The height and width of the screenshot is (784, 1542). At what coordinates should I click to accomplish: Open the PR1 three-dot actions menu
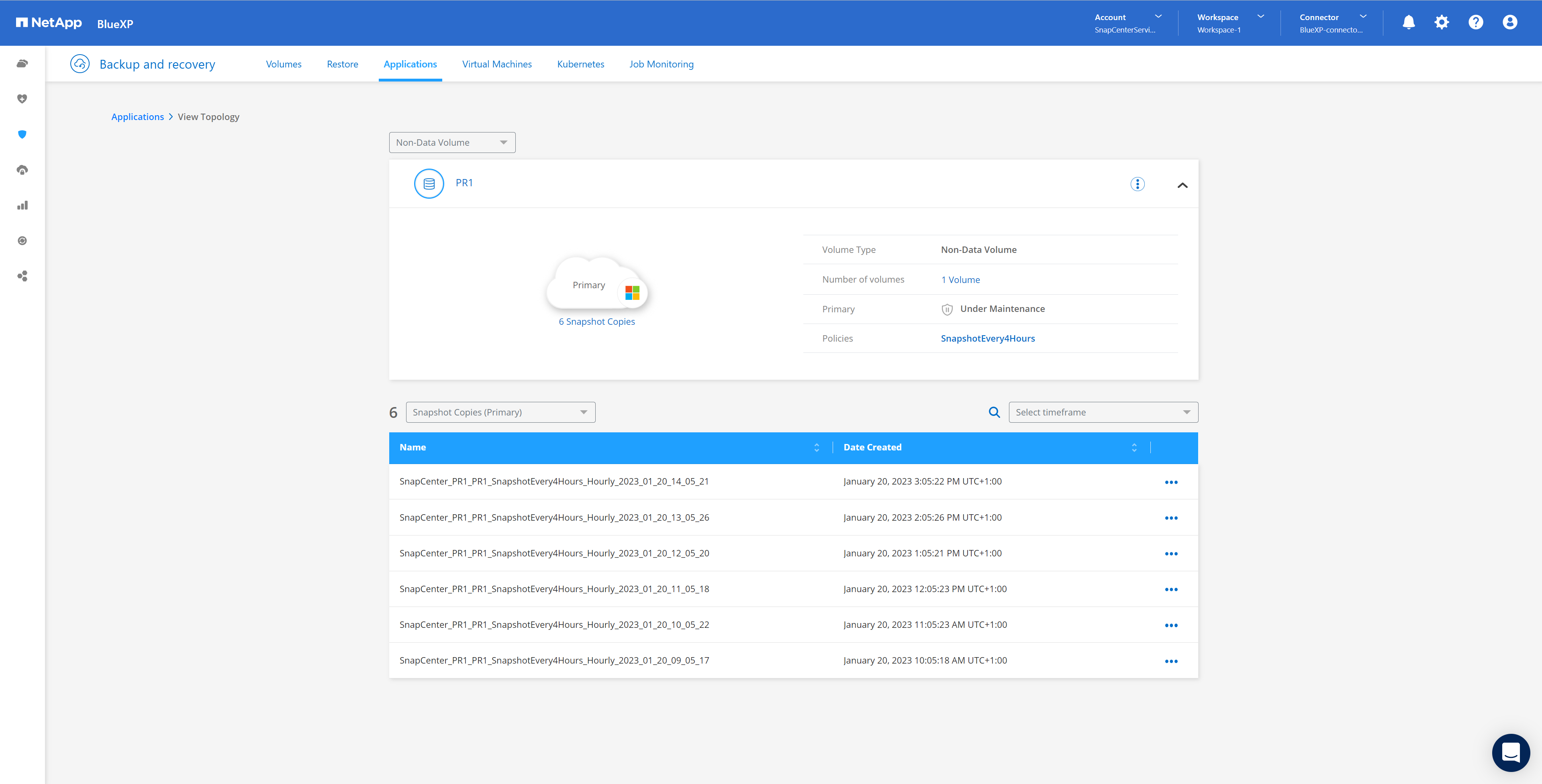[x=1138, y=184]
